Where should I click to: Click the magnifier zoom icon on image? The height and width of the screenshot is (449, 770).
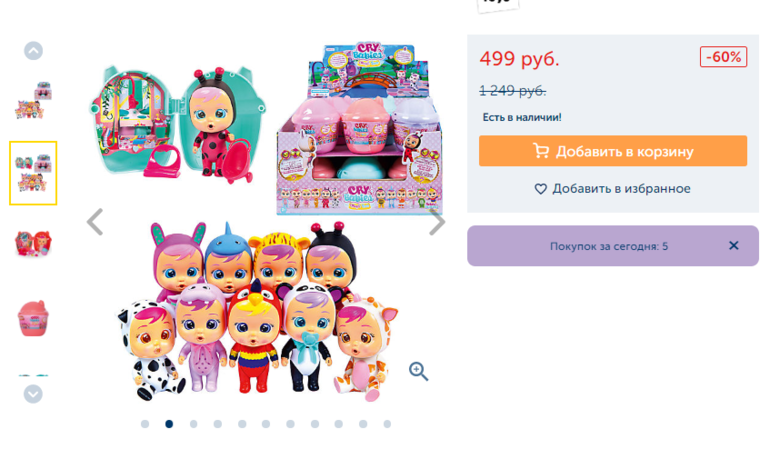(418, 371)
